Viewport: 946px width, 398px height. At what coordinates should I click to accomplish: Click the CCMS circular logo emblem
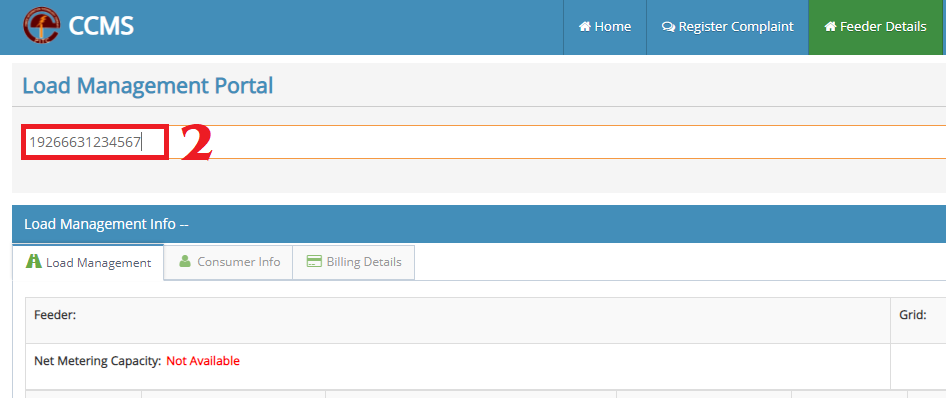[x=42, y=25]
